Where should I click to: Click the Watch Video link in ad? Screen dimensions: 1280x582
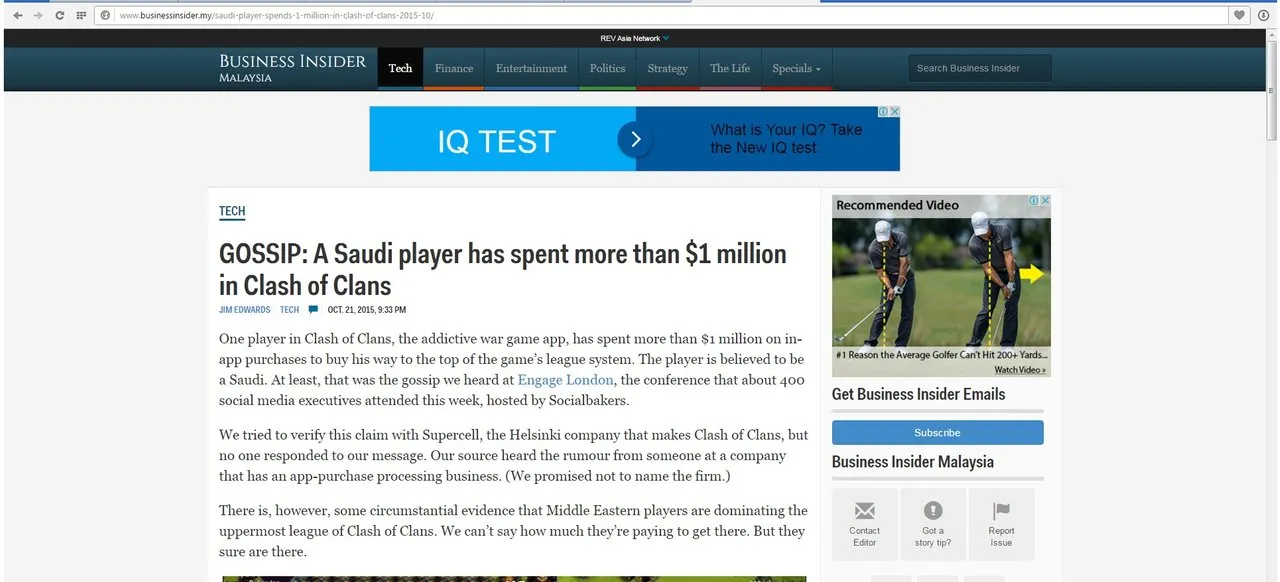(1020, 370)
